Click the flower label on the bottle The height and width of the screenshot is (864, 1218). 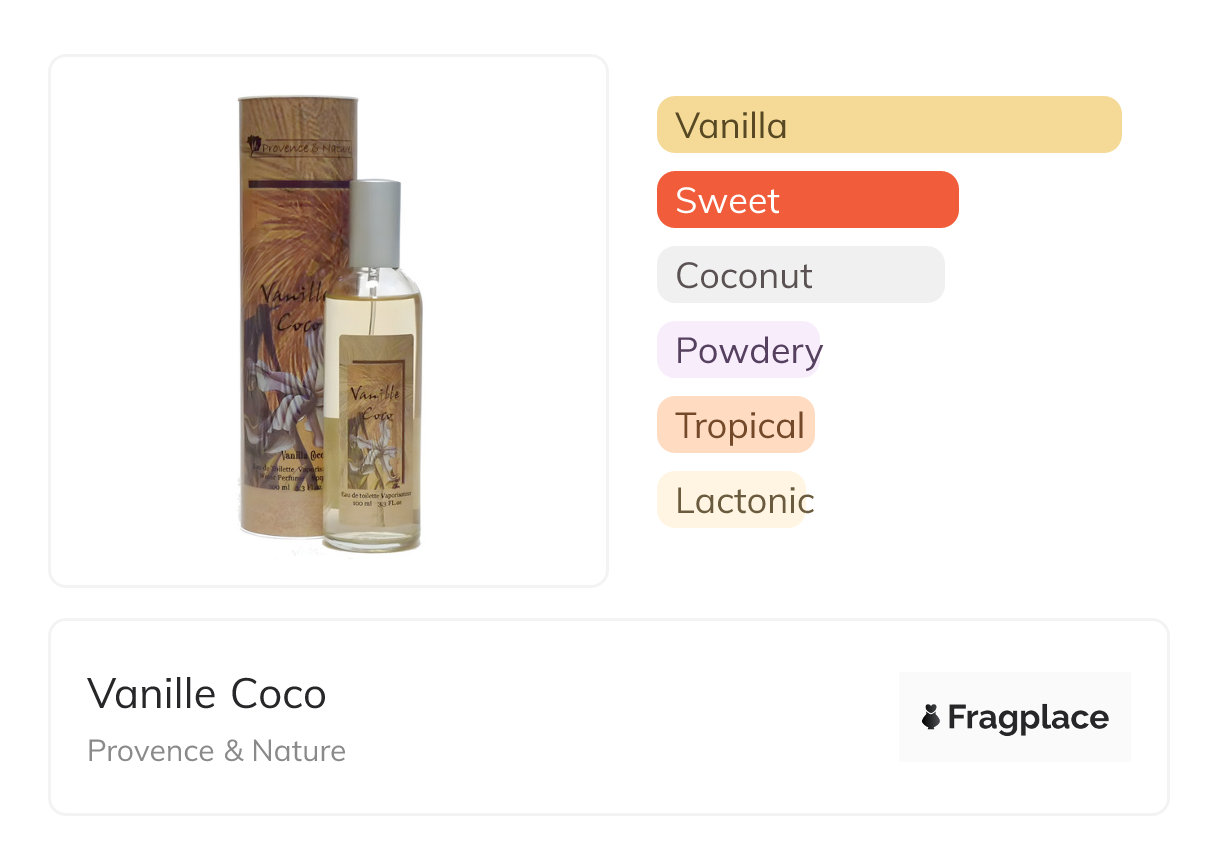(x=377, y=423)
